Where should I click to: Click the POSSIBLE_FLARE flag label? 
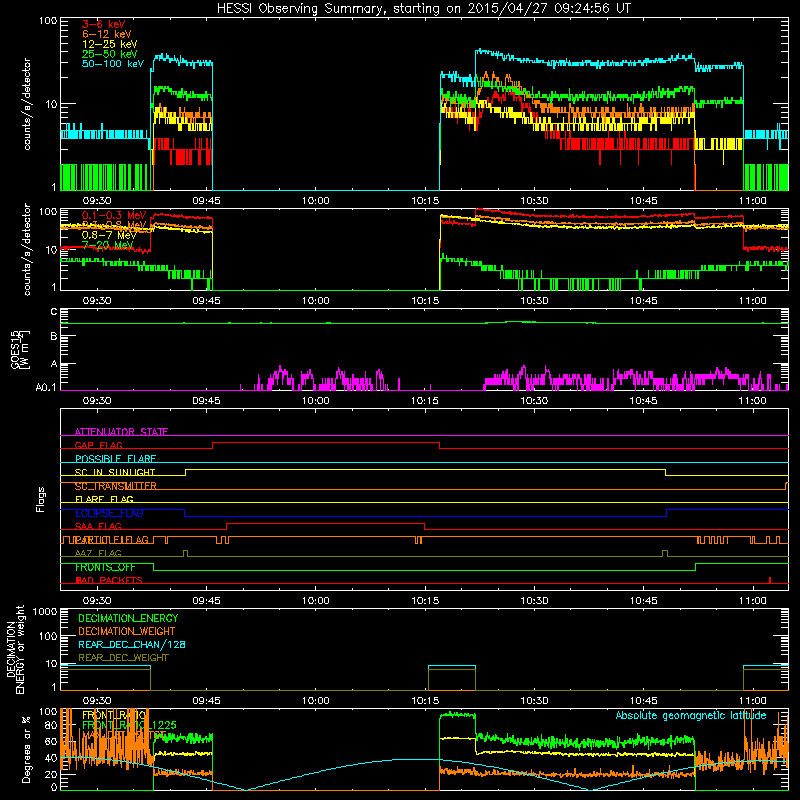coord(115,459)
